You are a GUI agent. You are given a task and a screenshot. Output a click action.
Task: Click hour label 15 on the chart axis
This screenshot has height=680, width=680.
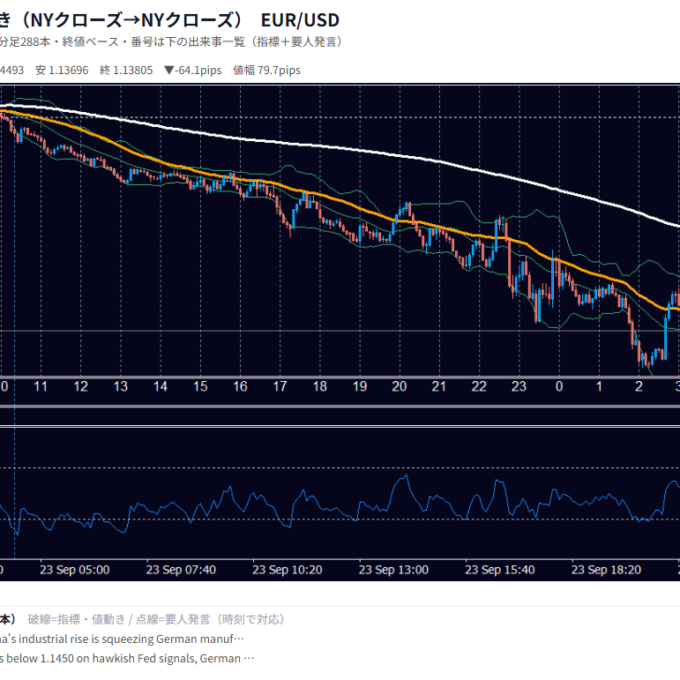click(200, 386)
